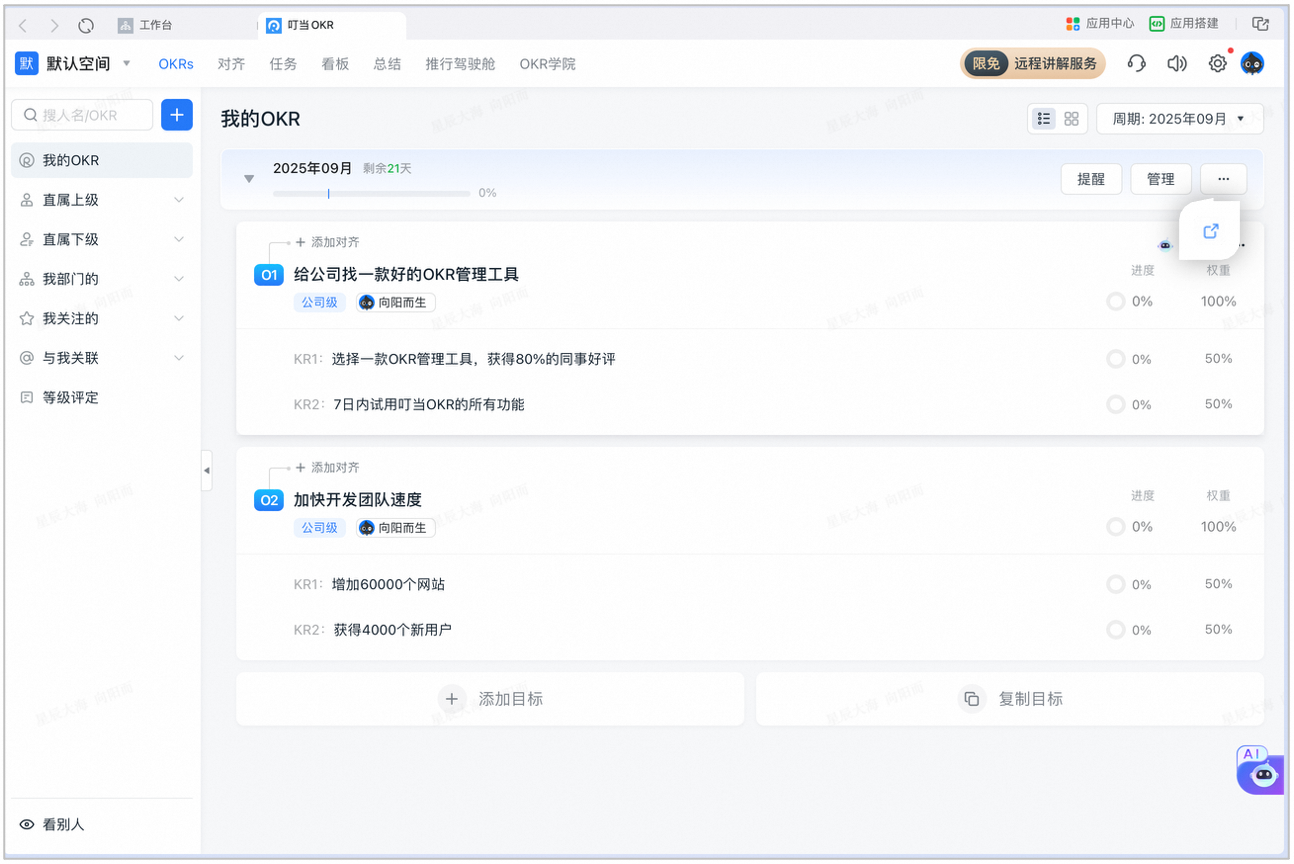The image size is (1294, 864).
Task: Open the 推行驾驶舱 menu tab
Action: coord(460,64)
